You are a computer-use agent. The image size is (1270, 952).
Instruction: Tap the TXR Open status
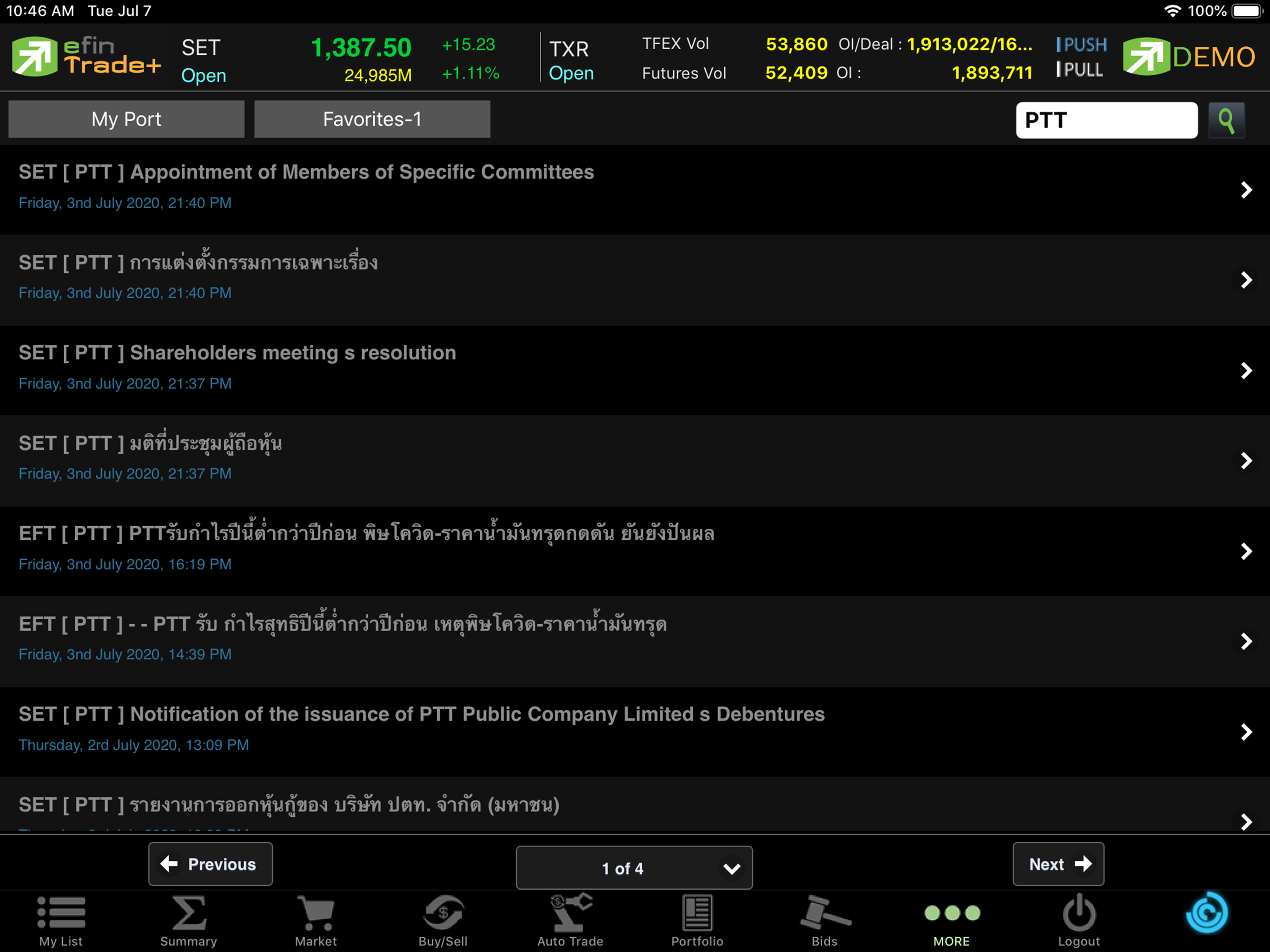coord(571,73)
